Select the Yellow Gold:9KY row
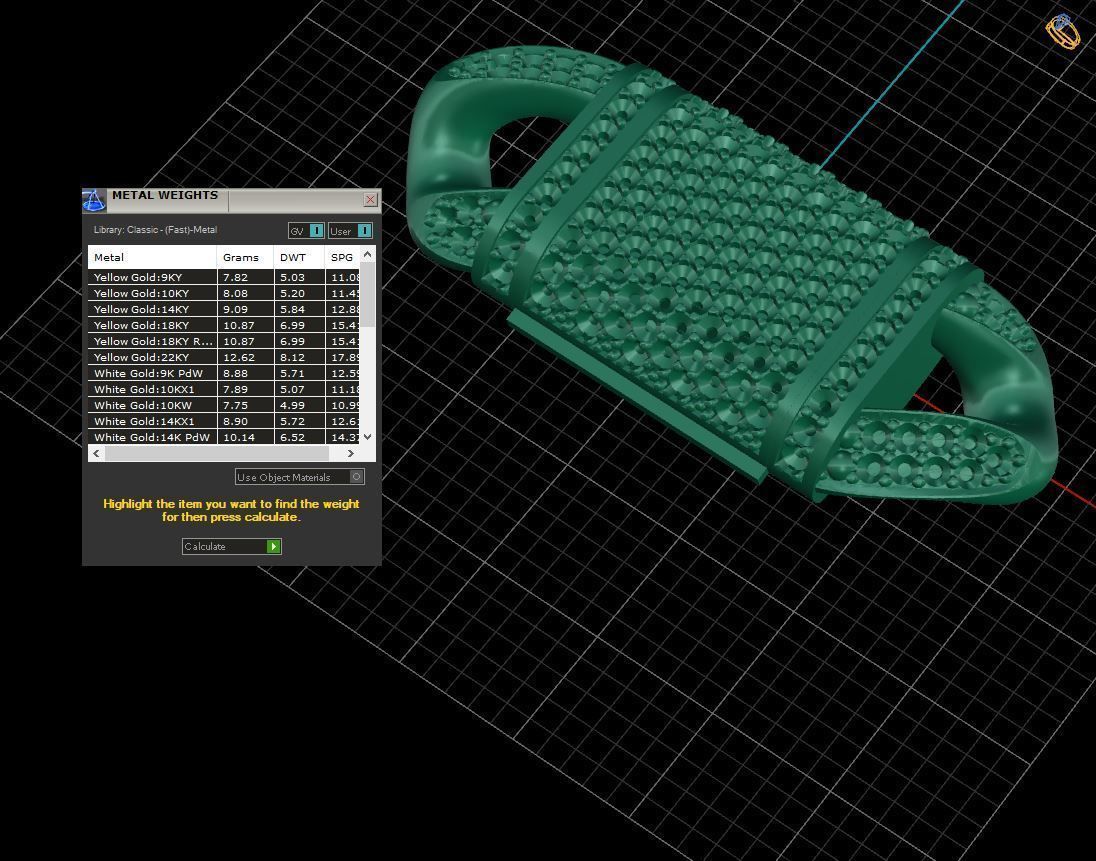Viewport: 1096px width, 861px height. pyautogui.click(x=224, y=277)
